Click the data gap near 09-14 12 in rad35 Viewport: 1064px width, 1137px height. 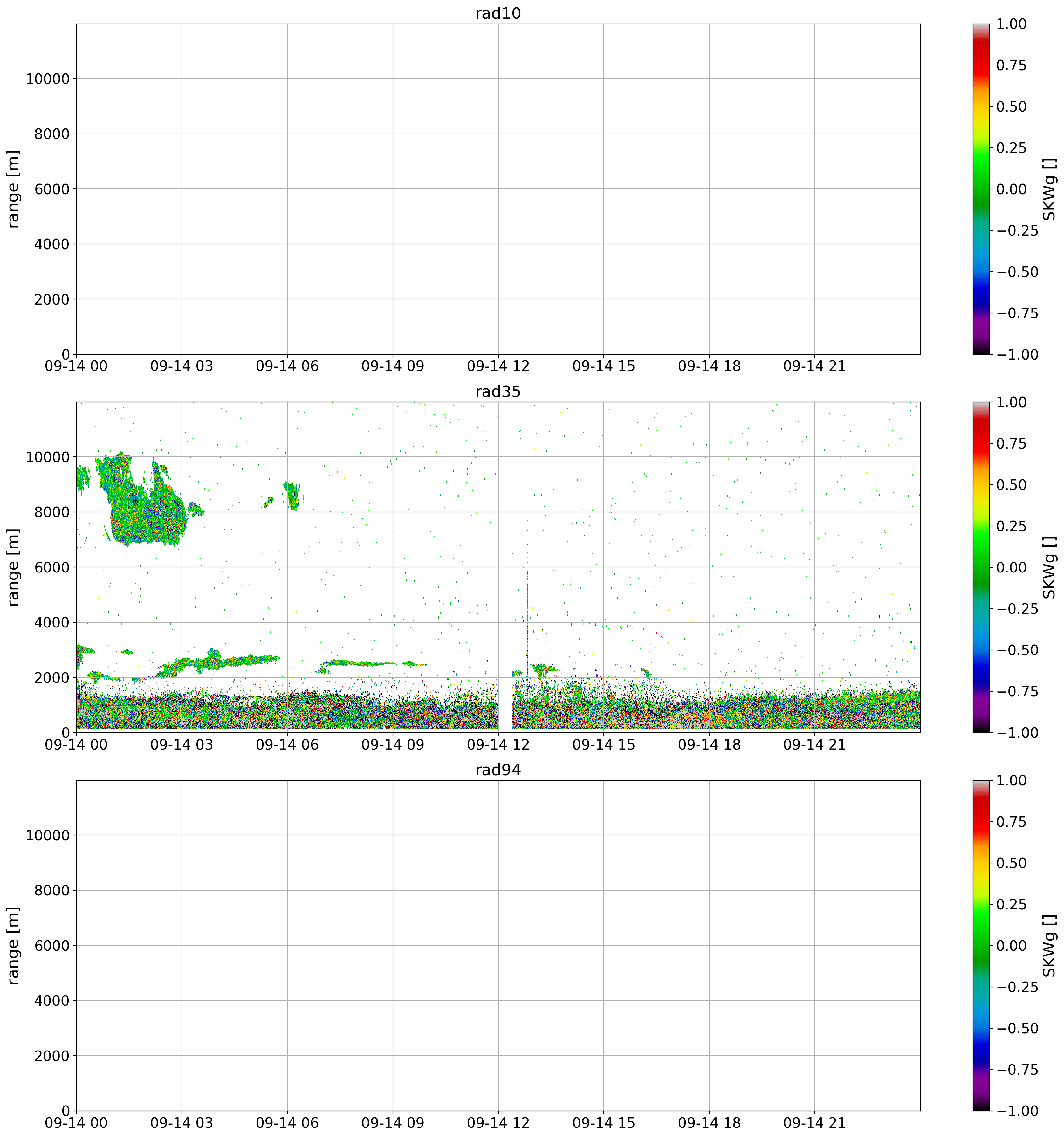(505, 703)
